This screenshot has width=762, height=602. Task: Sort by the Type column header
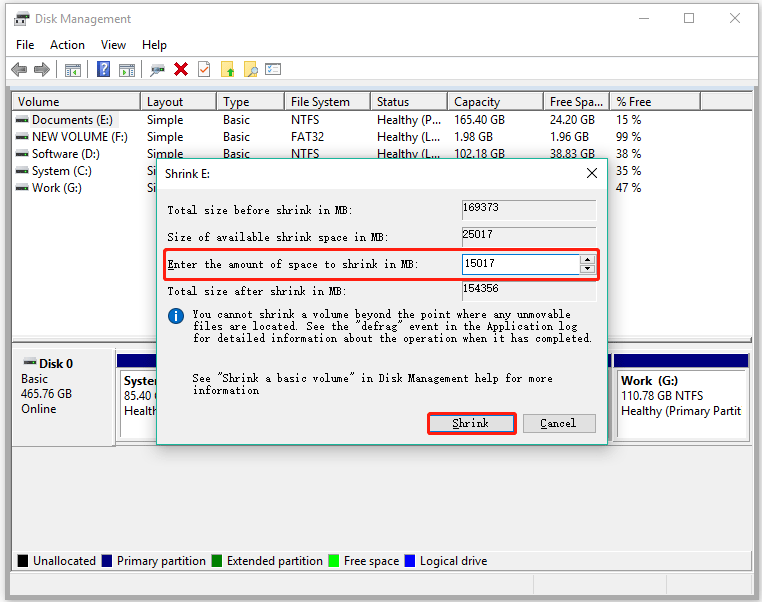pos(250,102)
